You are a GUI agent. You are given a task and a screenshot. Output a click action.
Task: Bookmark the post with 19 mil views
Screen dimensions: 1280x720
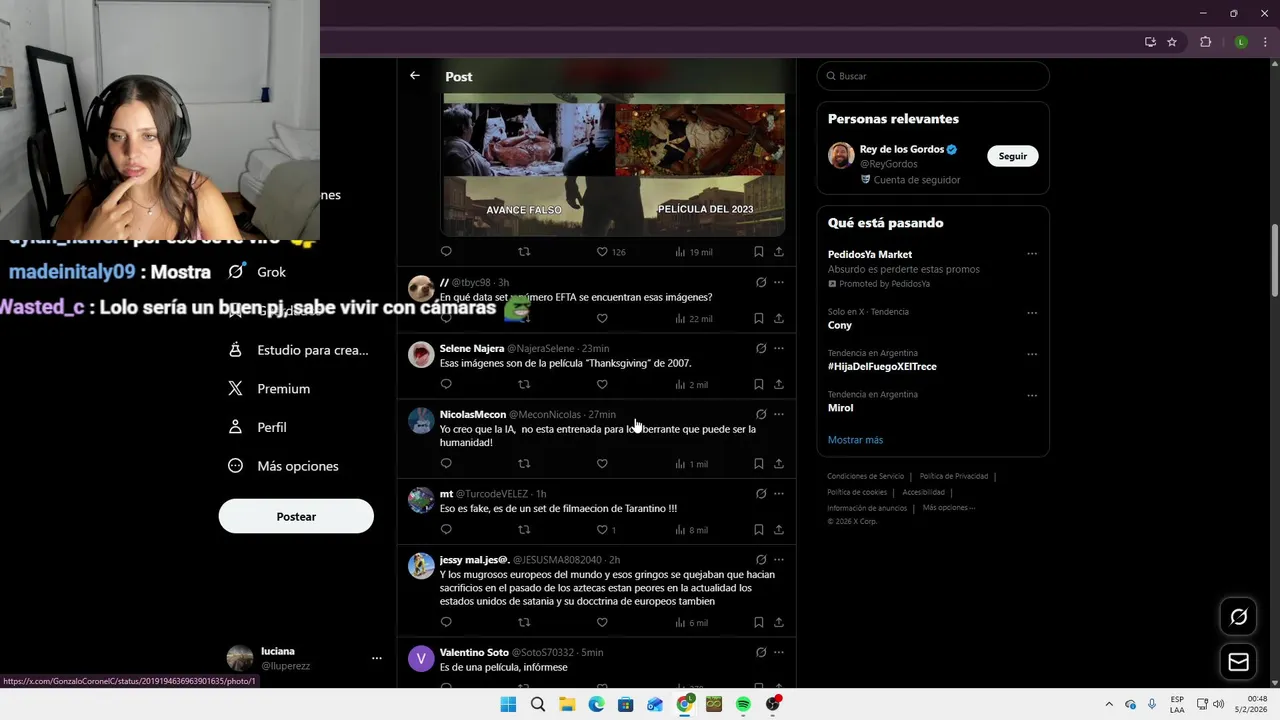click(x=758, y=252)
